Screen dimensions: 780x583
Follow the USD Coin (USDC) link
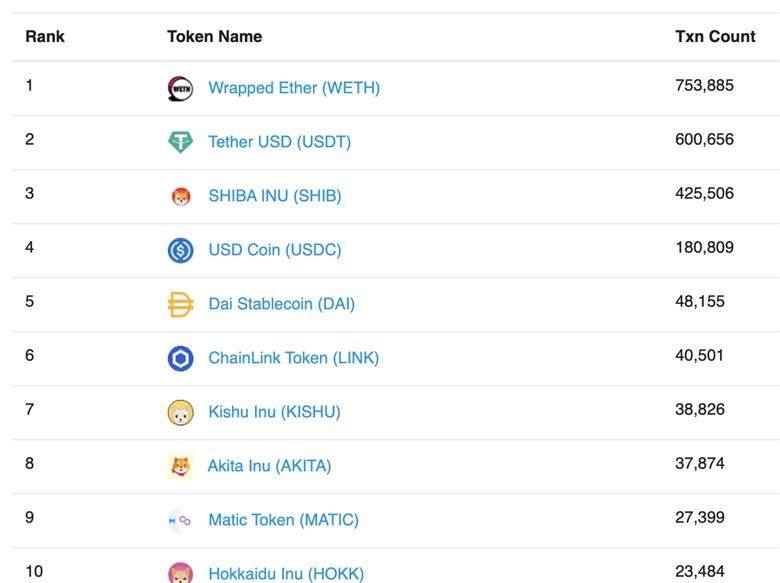275,250
